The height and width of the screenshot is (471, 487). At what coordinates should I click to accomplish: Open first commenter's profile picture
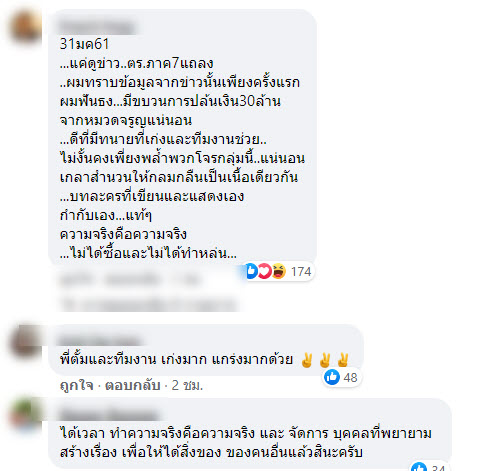(26, 28)
